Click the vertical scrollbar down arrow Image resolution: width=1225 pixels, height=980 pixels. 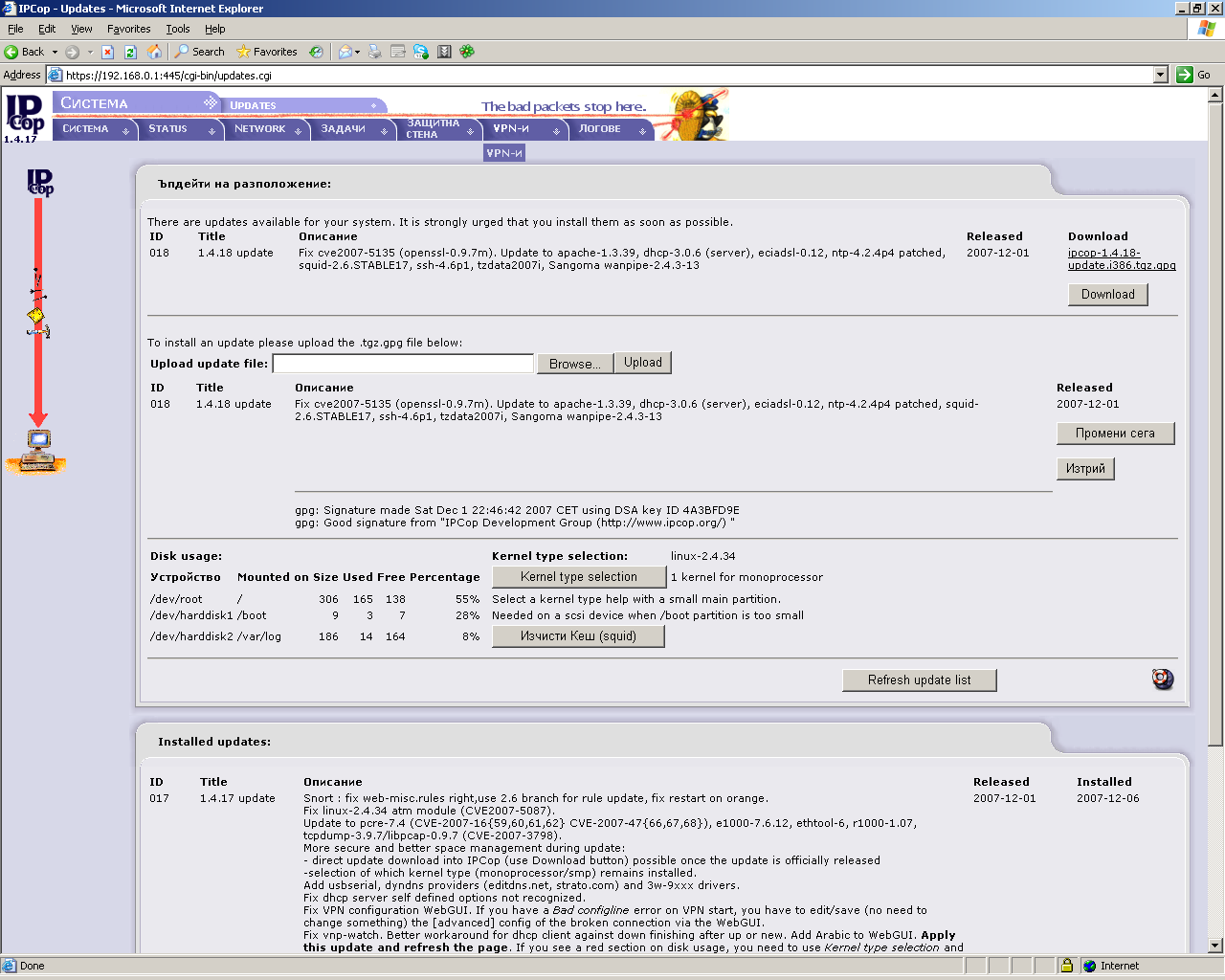[1215, 946]
